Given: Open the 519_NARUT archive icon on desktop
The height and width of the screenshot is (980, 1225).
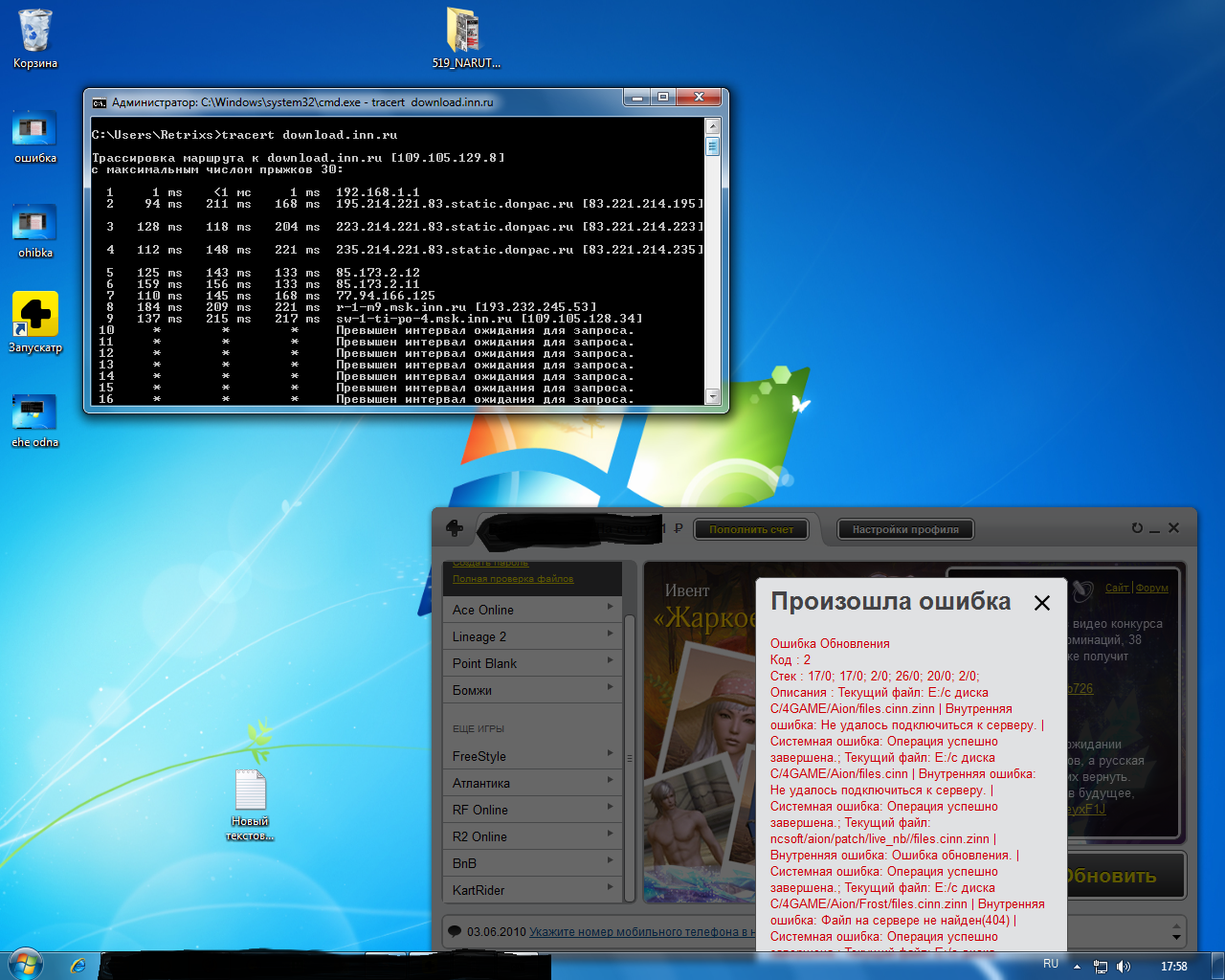Looking at the screenshot, I should (x=465, y=33).
